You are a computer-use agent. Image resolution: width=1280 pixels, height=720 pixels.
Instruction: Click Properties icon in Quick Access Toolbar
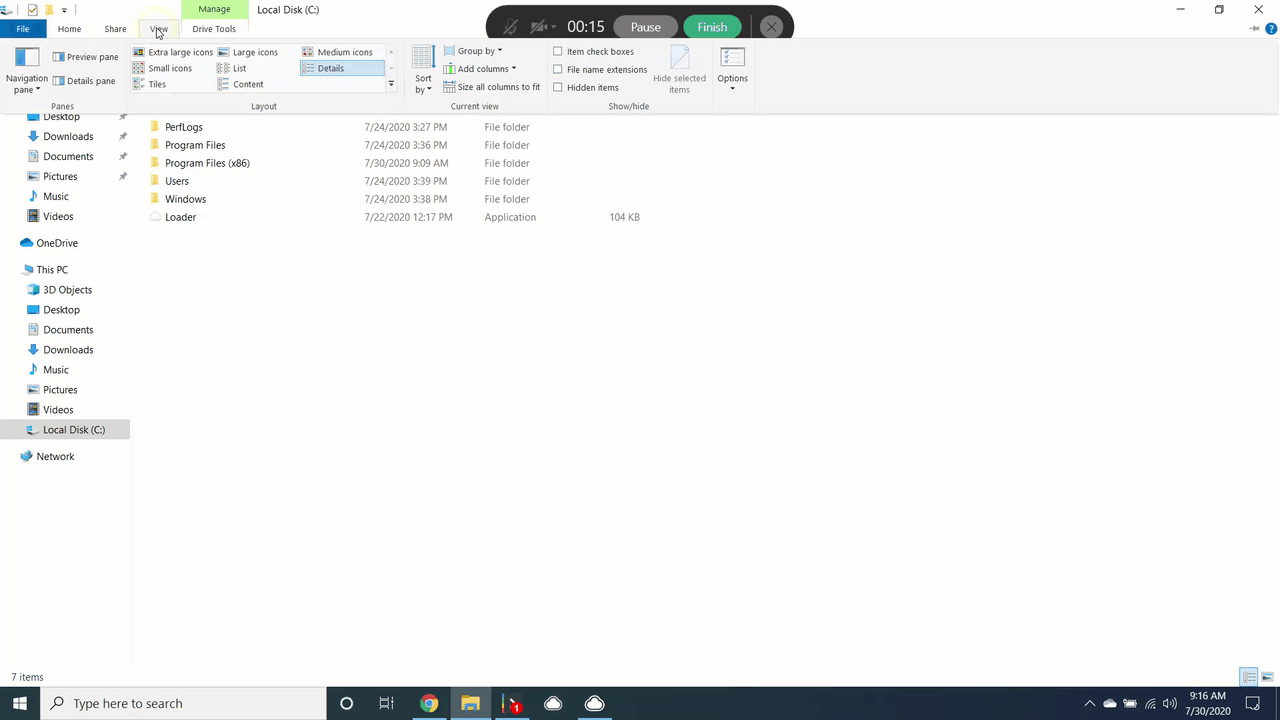click(32, 10)
